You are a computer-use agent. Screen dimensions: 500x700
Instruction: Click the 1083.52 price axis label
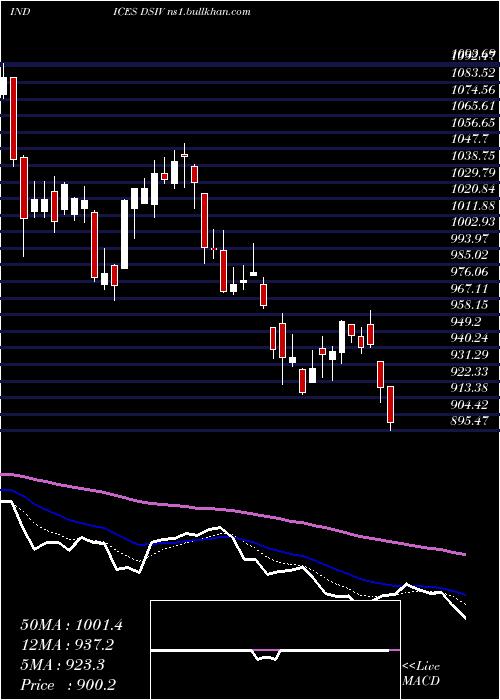click(473, 72)
